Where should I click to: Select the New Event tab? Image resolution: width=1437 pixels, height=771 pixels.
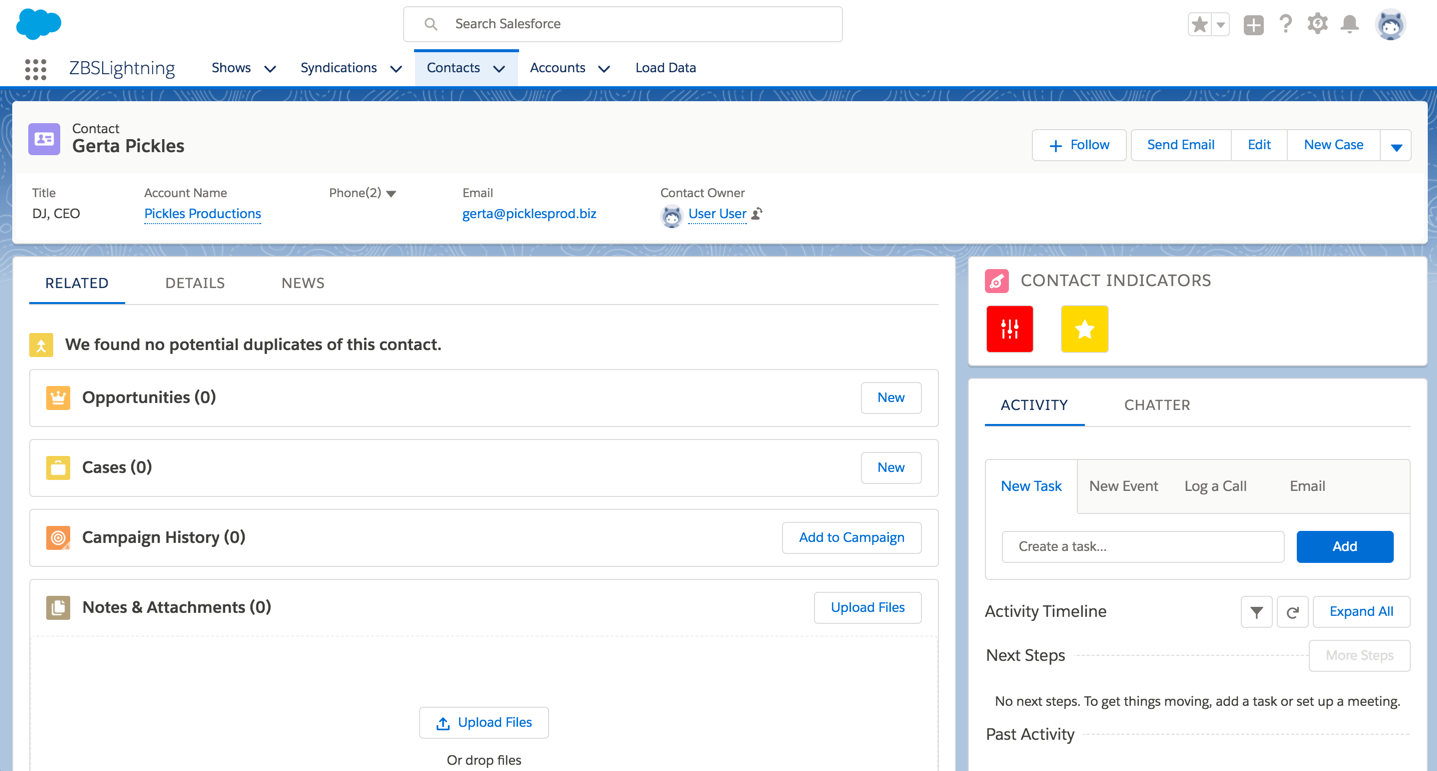(x=1124, y=486)
